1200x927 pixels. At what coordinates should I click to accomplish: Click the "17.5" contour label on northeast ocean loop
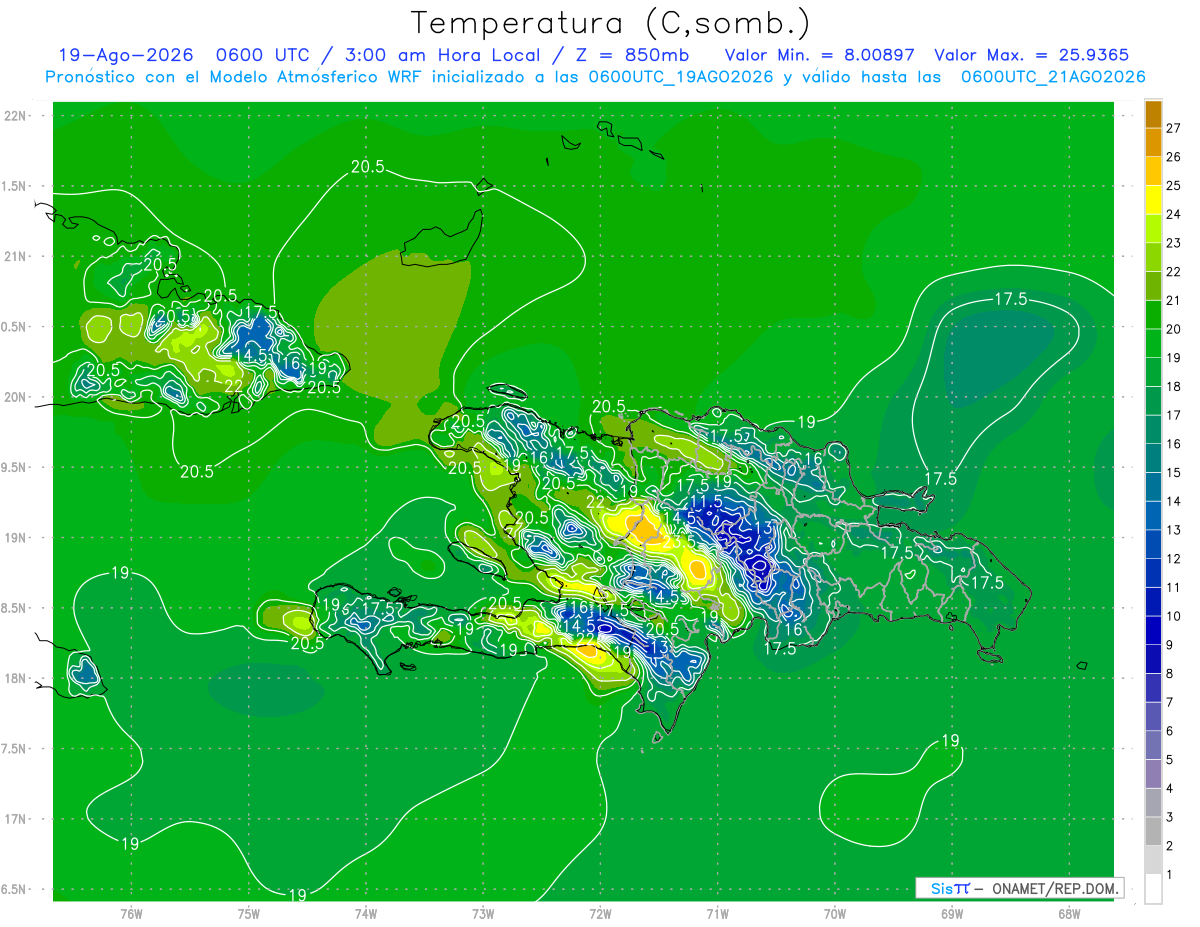(x=1011, y=299)
